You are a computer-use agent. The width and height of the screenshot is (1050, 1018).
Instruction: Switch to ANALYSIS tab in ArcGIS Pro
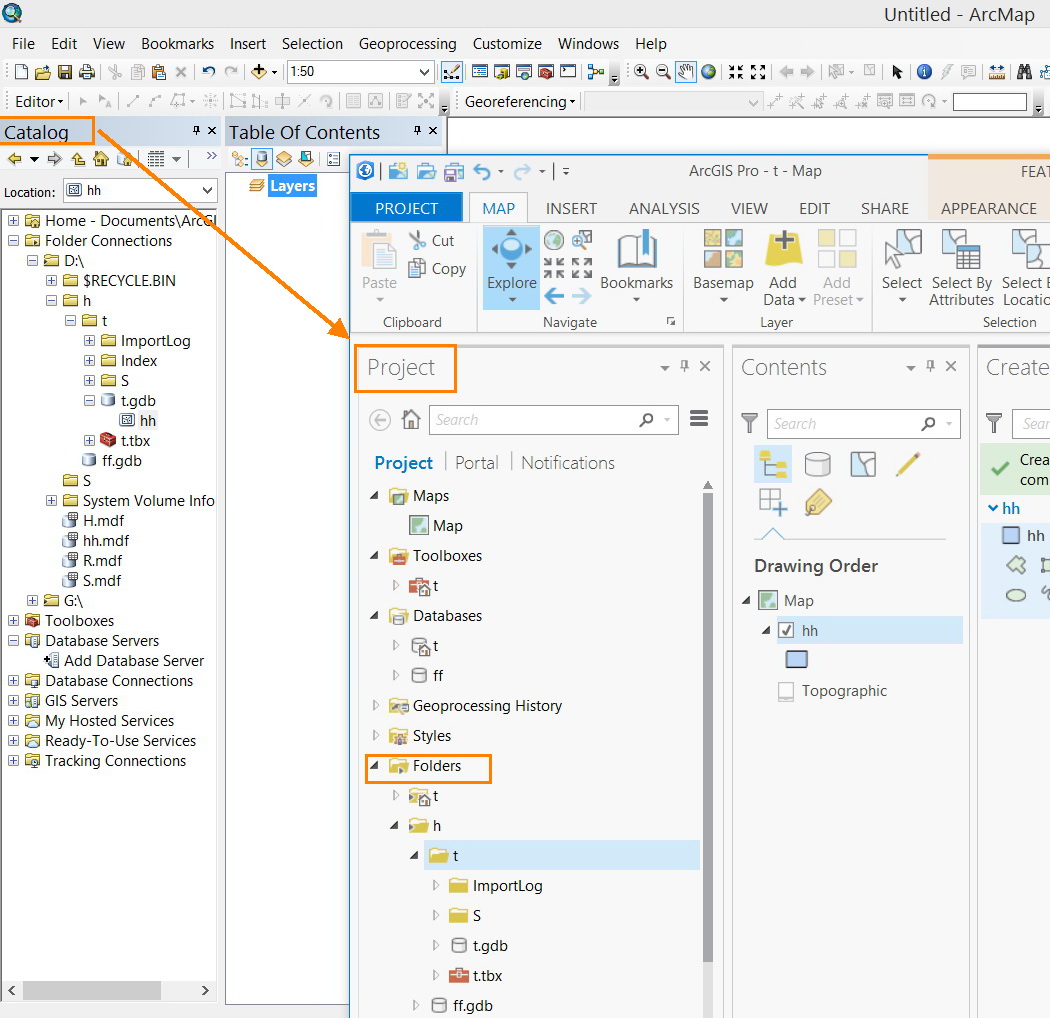[x=664, y=208]
